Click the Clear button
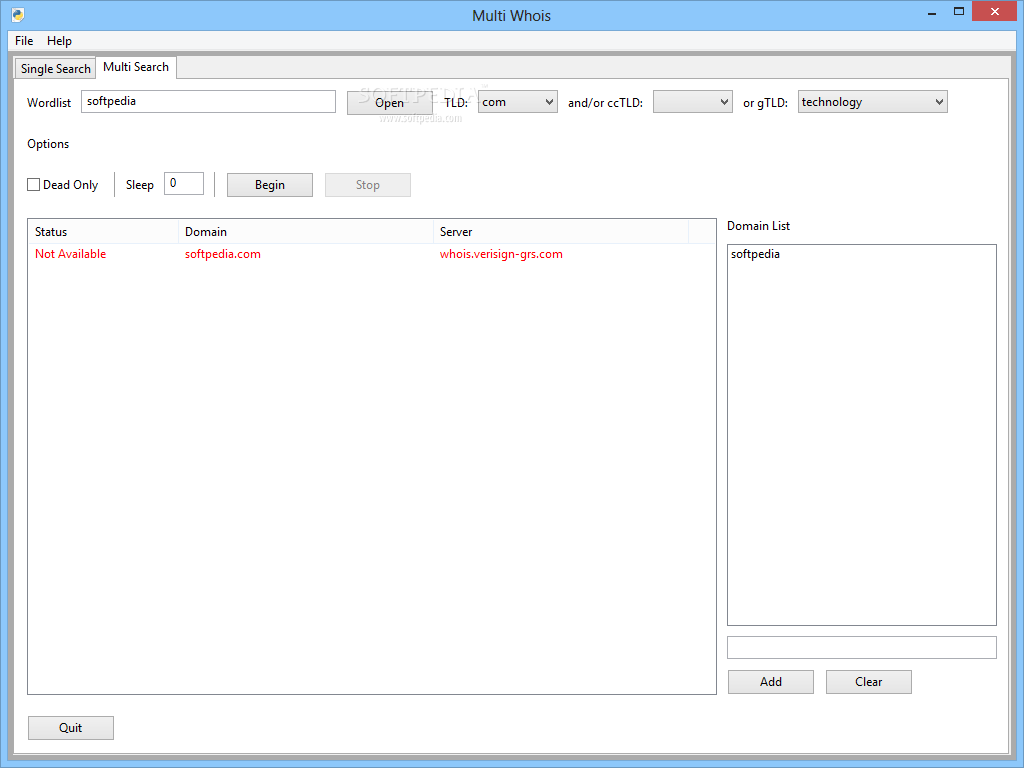 (869, 682)
